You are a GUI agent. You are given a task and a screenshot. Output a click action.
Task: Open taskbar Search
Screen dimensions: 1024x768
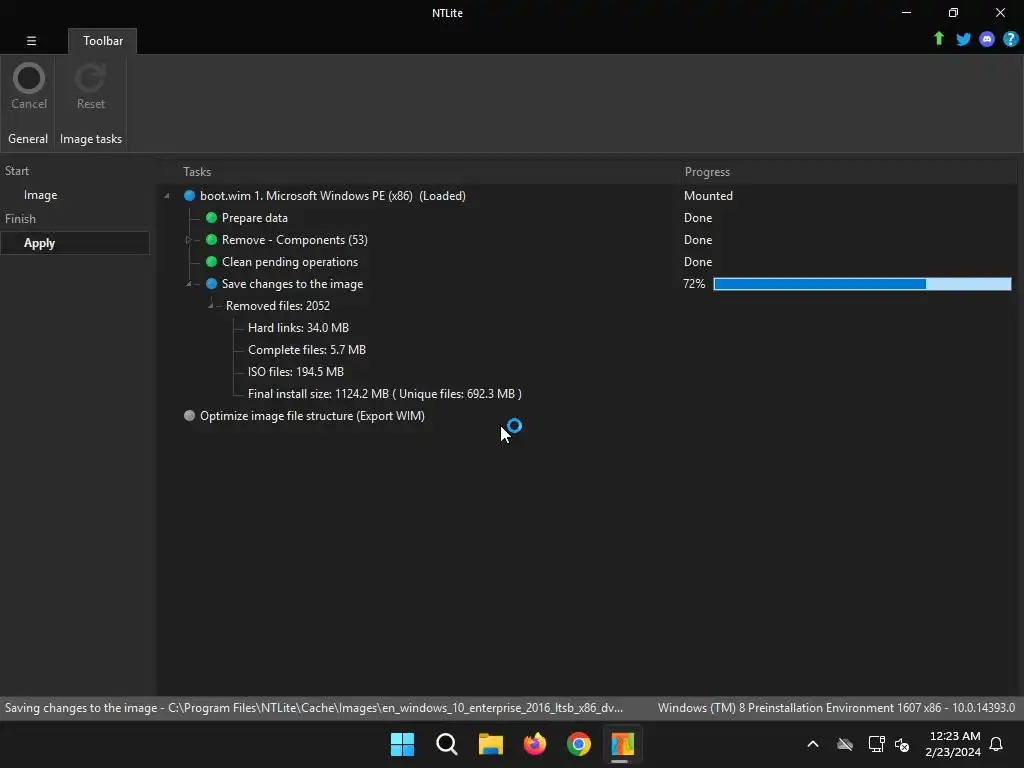pos(447,744)
